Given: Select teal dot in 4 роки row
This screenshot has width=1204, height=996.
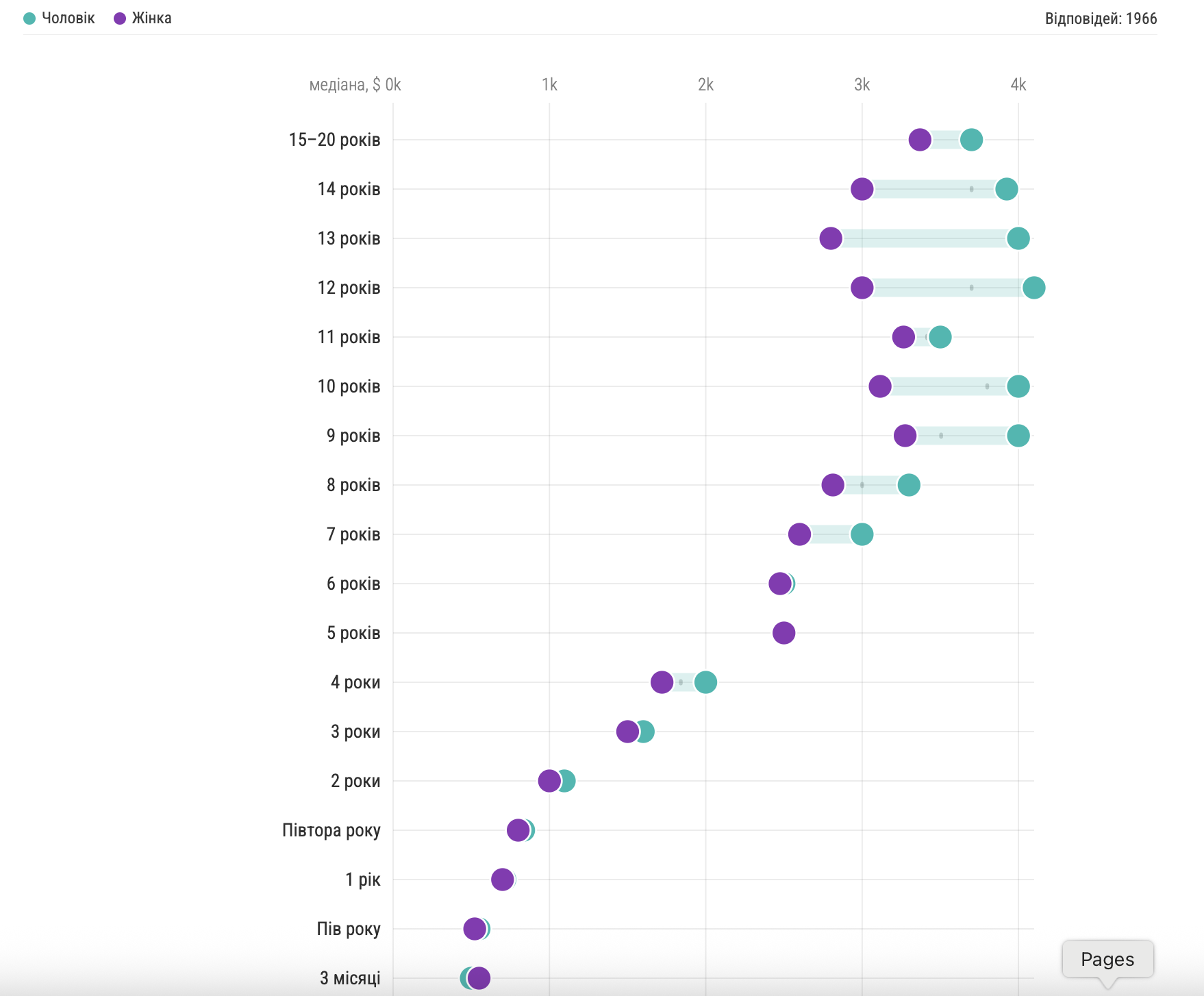Looking at the screenshot, I should tap(705, 682).
